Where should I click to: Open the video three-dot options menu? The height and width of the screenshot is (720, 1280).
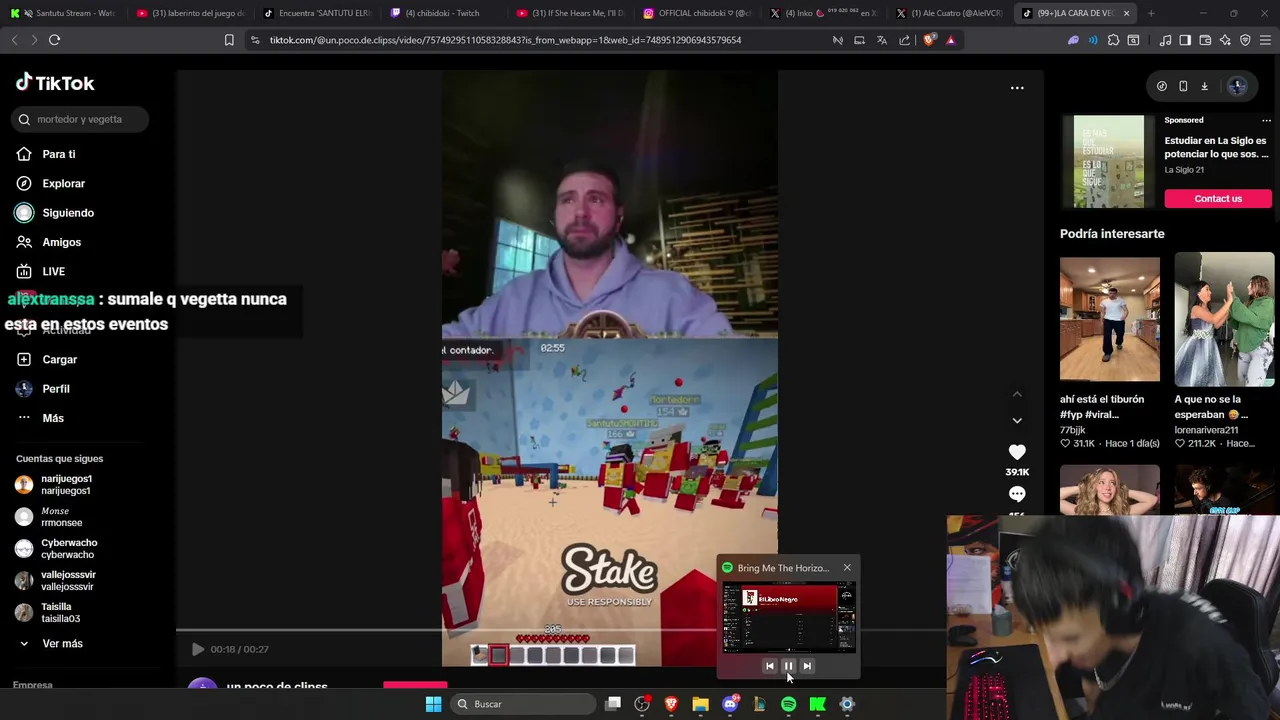pyautogui.click(x=1017, y=88)
